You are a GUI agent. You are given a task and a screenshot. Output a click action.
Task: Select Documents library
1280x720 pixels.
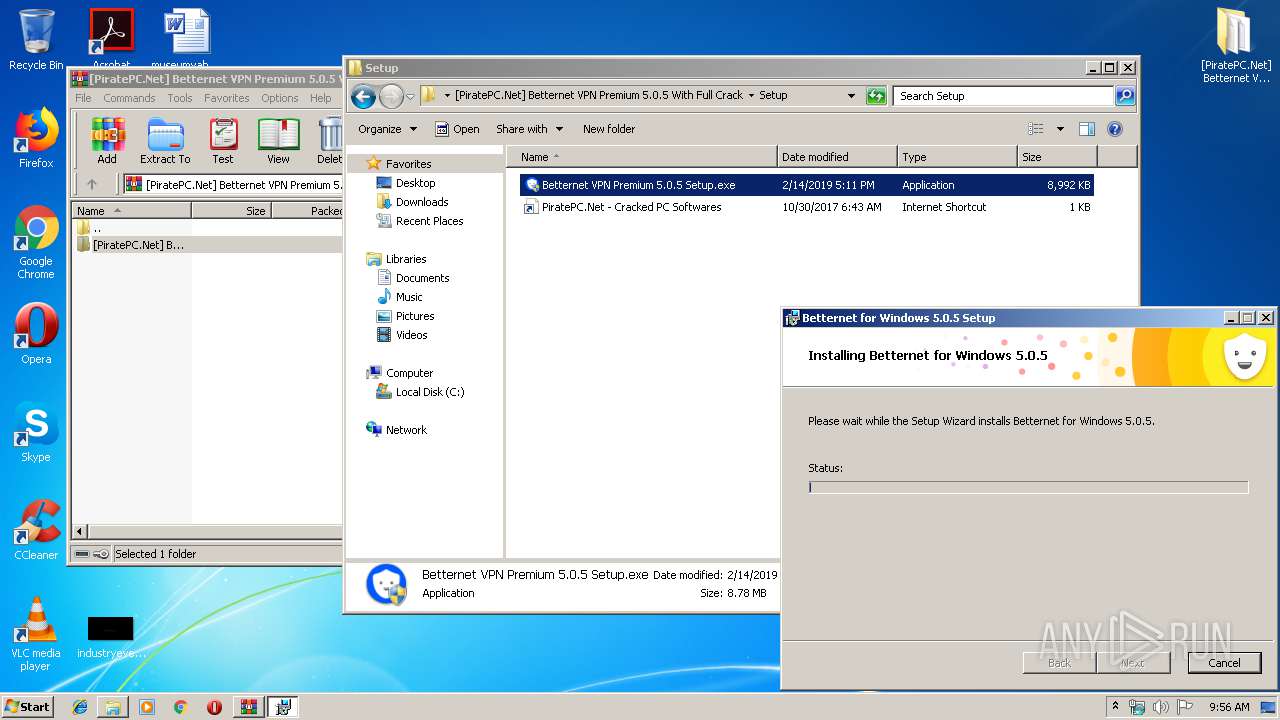tap(422, 278)
